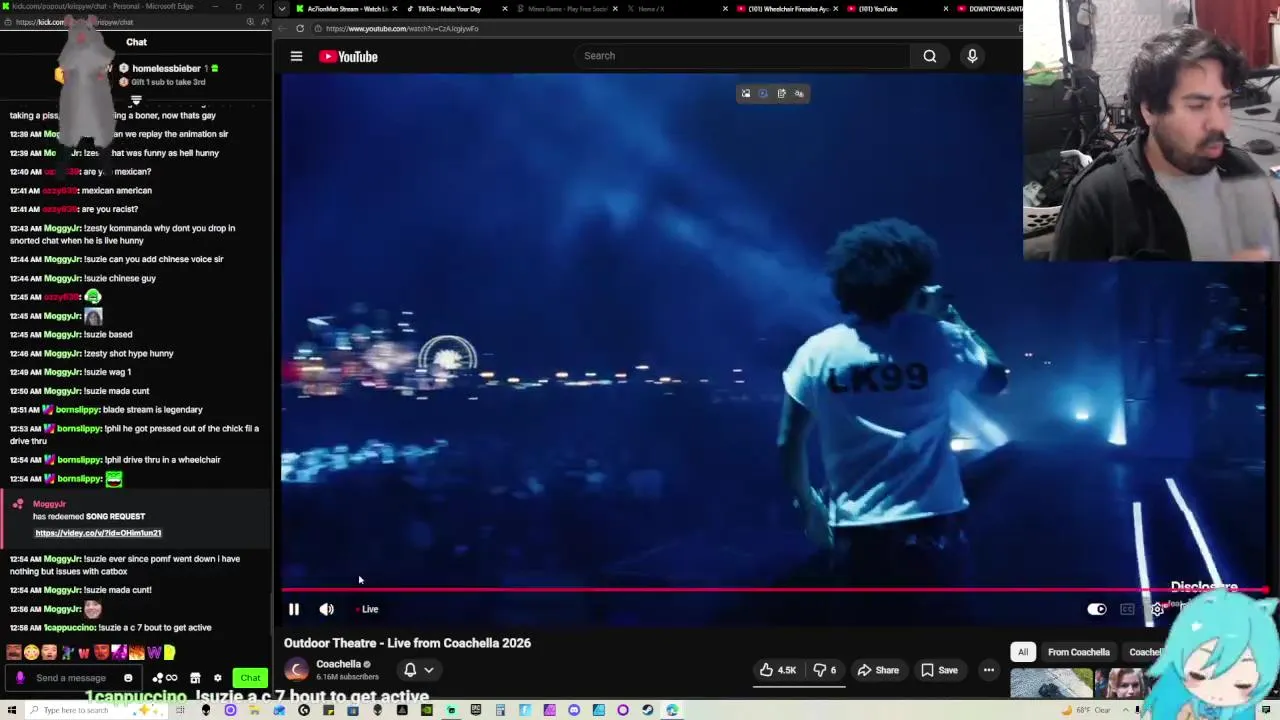
Task: Open video player settings gear
Action: pos(1157,609)
